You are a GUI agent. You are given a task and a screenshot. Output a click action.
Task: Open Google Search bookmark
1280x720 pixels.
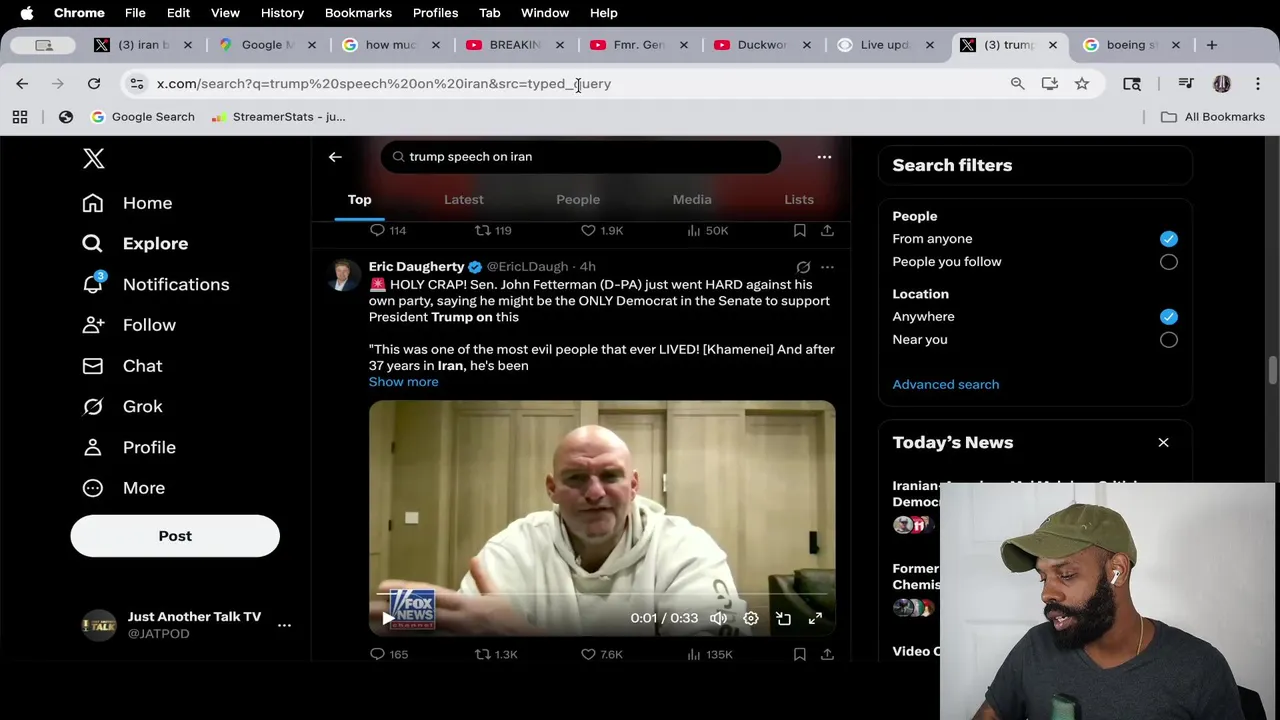pos(143,117)
